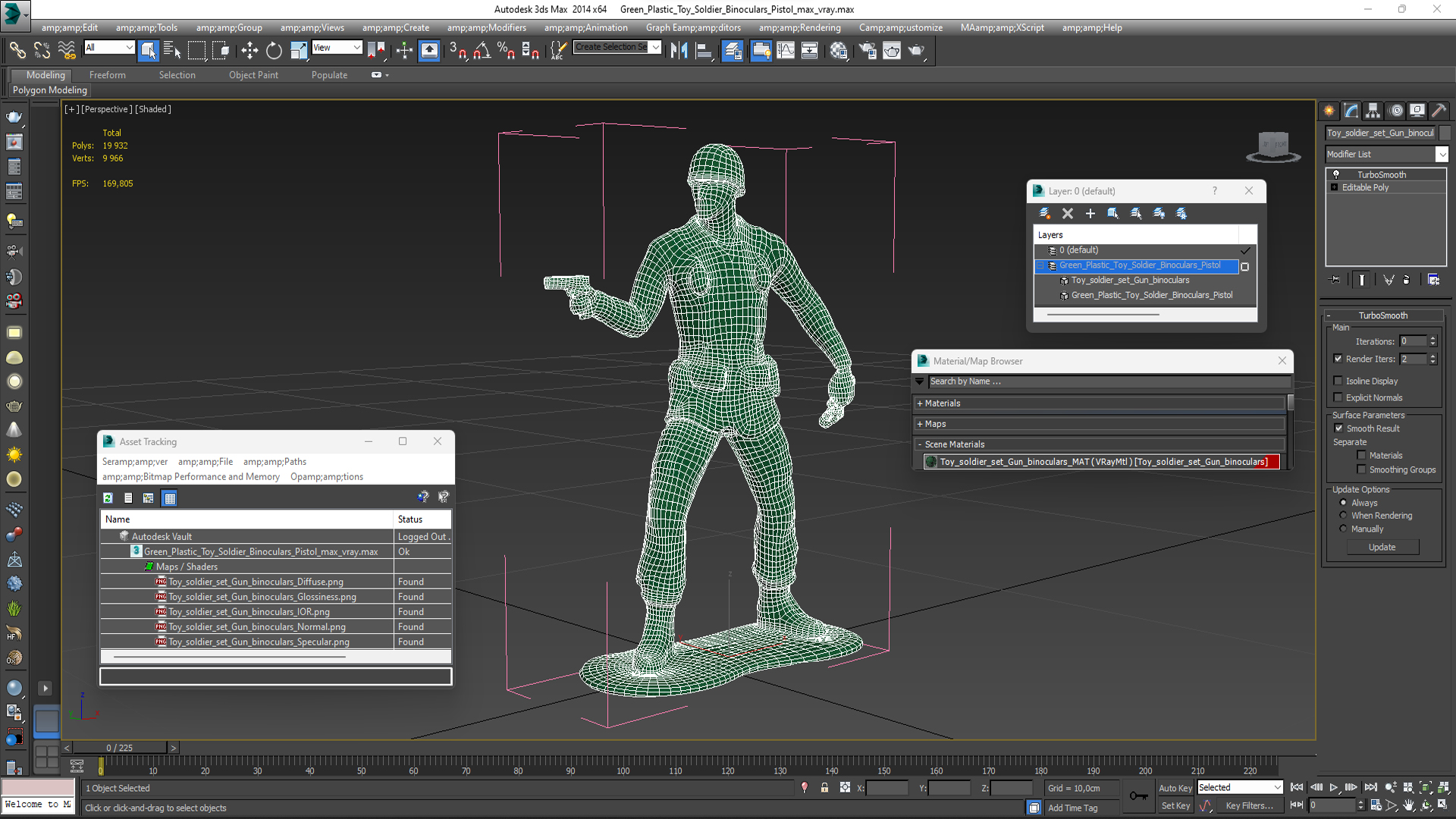1456x819 pixels.
Task: Click the object color swatch beside name
Action: click(x=1445, y=133)
